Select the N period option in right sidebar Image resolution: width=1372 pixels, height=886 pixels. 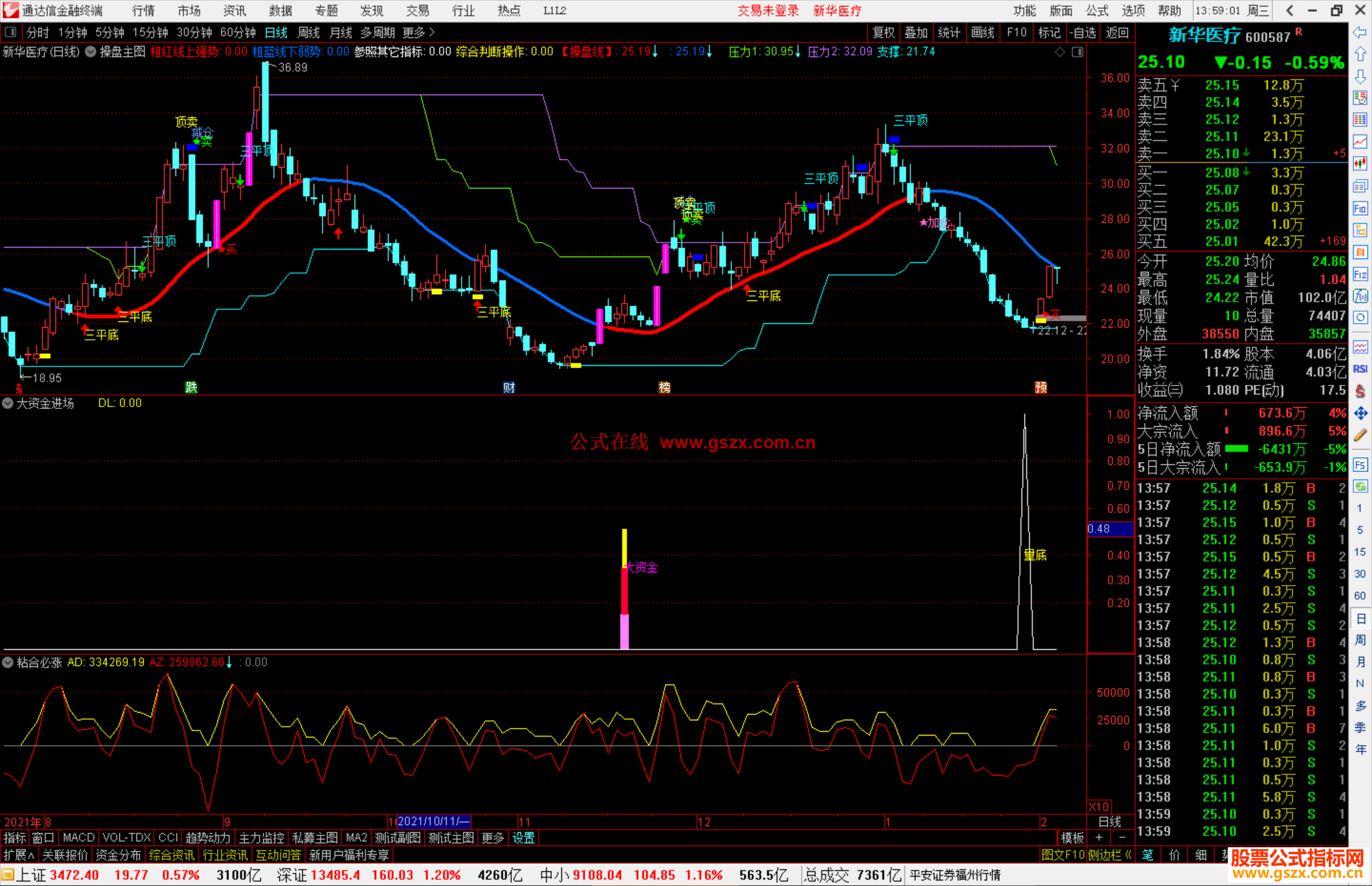point(1360,684)
